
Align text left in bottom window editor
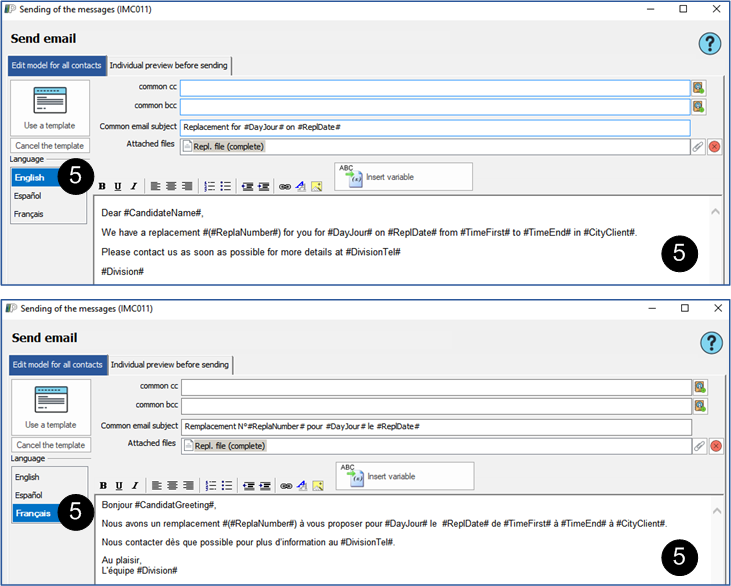[157, 486]
